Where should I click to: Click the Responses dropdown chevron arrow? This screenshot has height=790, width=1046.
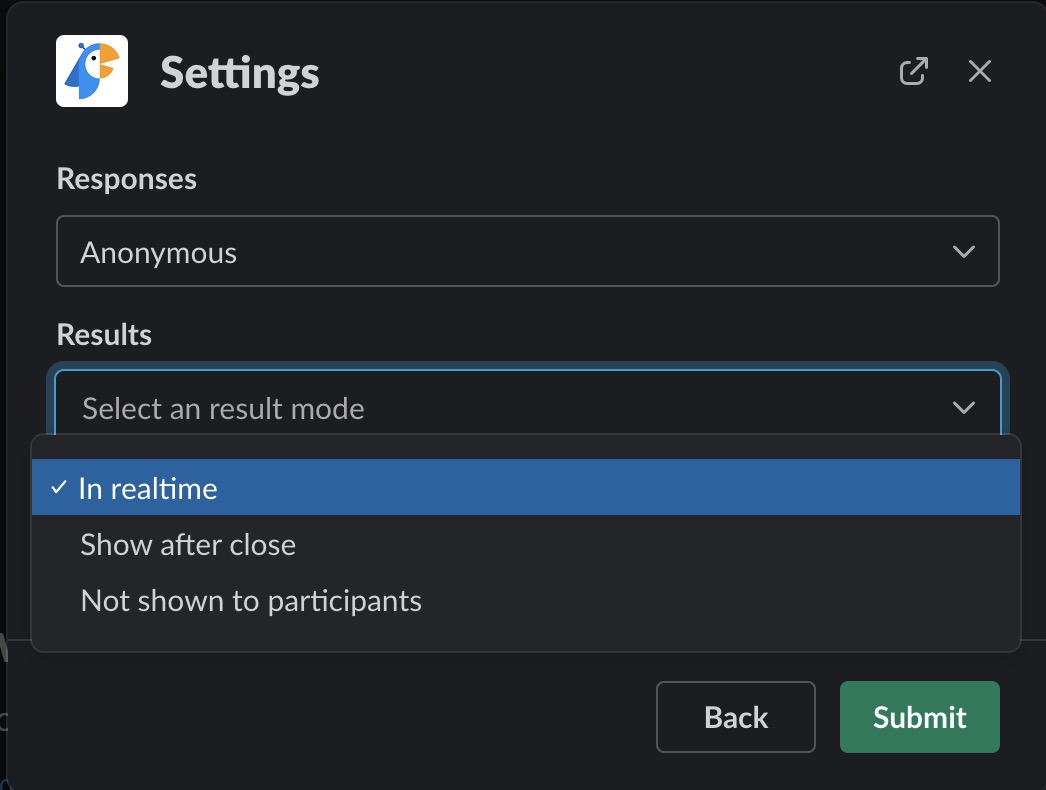(x=964, y=252)
